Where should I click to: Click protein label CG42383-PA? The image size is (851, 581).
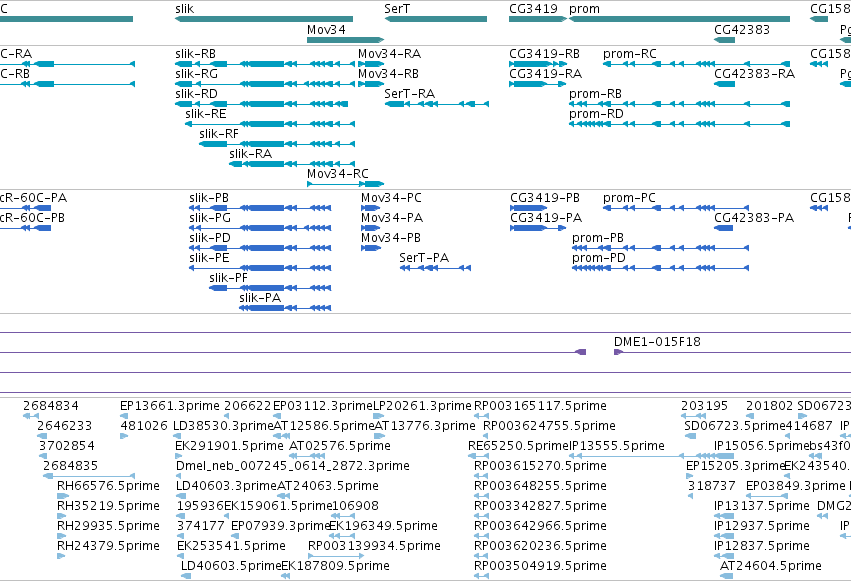coord(754,218)
